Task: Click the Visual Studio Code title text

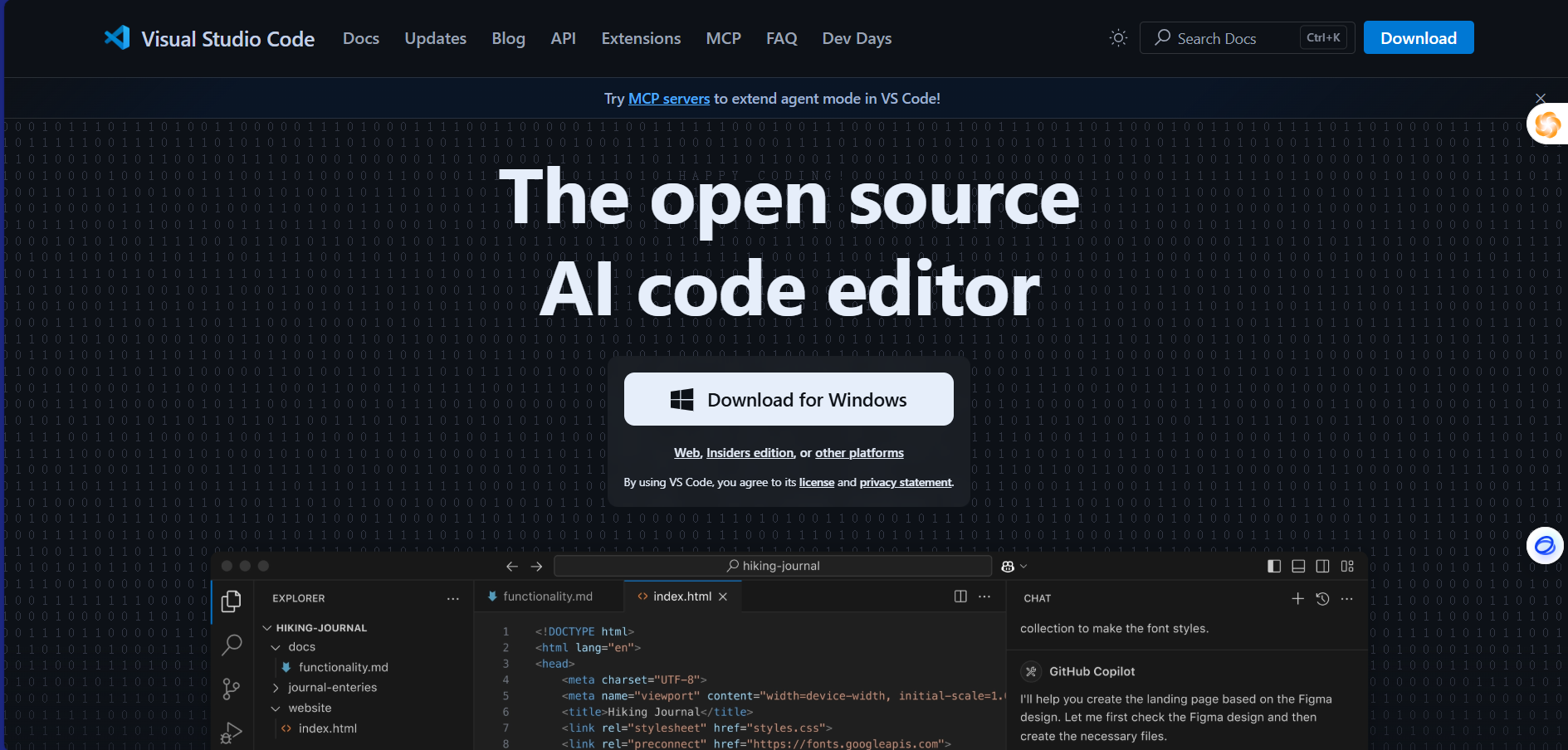Action: coord(228,39)
